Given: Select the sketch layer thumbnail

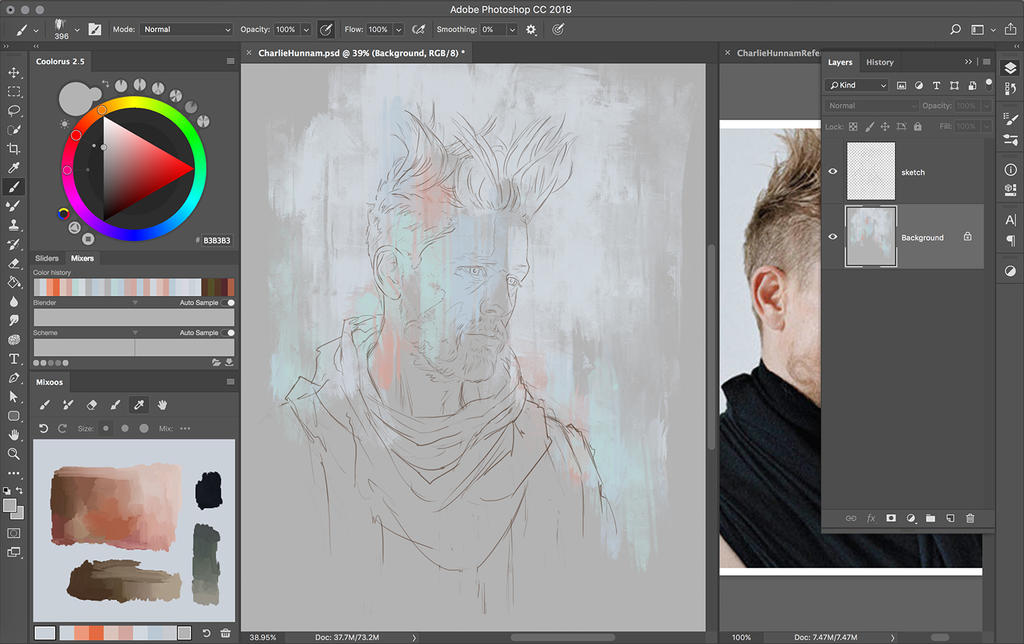Looking at the screenshot, I should pyautogui.click(x=870, y=171).
